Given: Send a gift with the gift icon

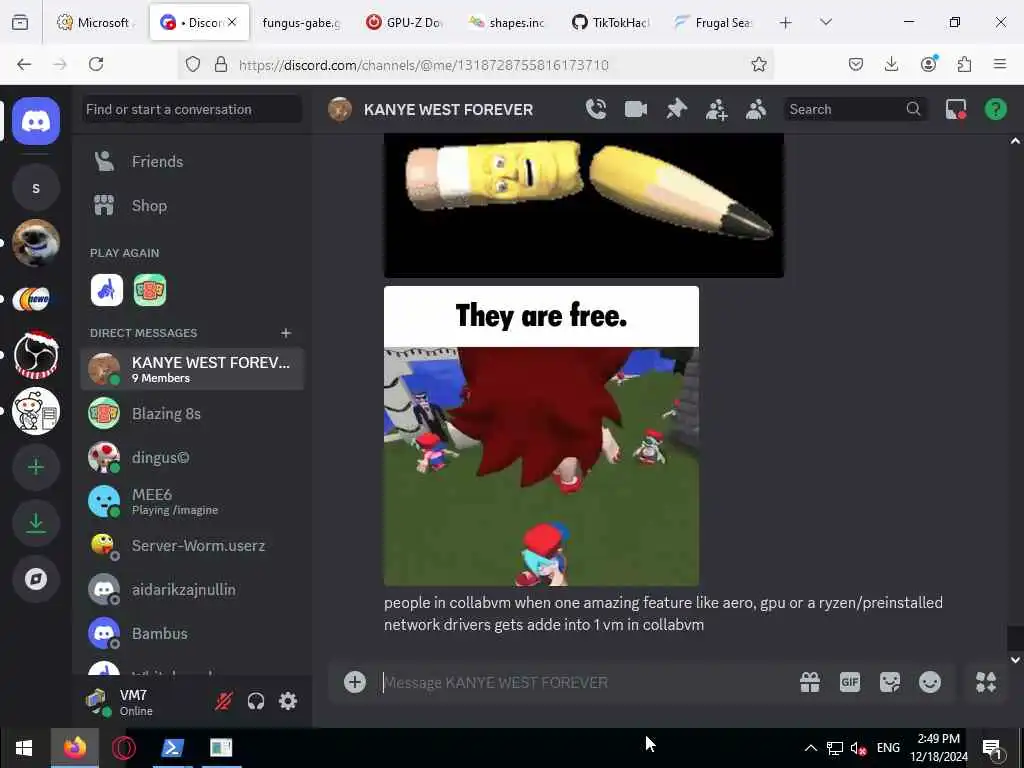Looking at the screenshot, I should pyautogui.click(x=810, y=682).
